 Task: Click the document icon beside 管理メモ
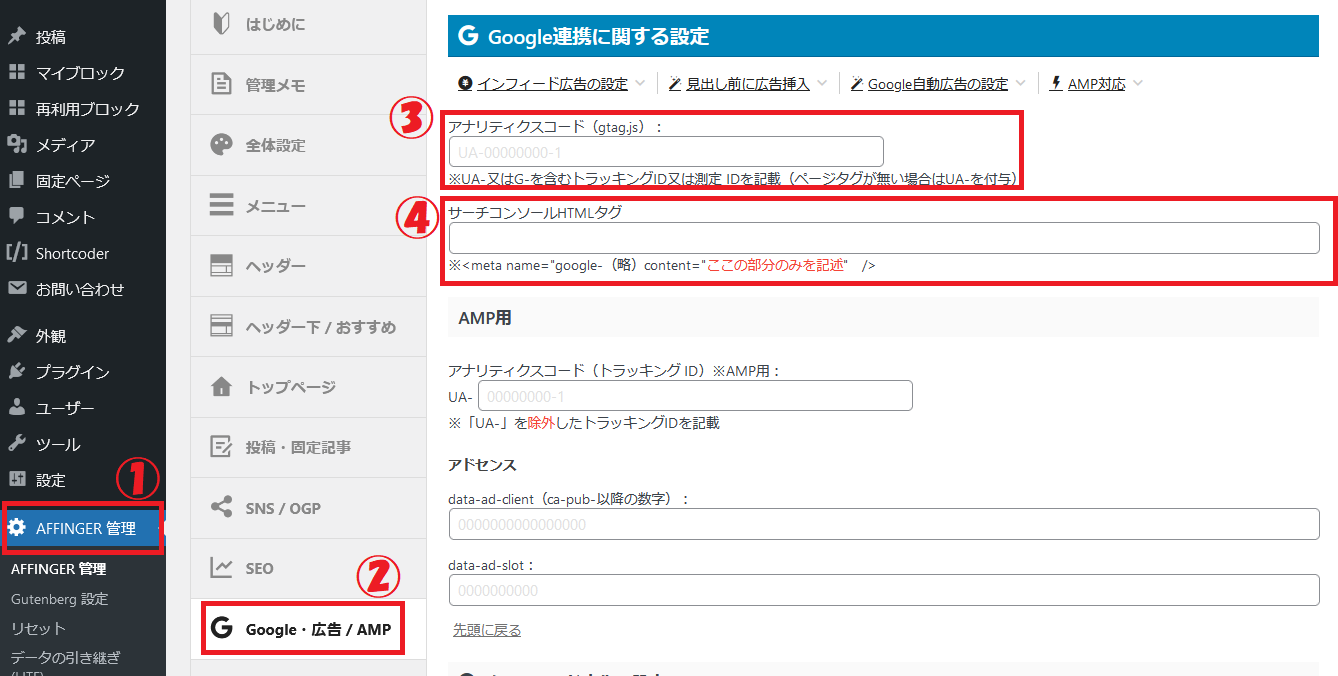222,85
